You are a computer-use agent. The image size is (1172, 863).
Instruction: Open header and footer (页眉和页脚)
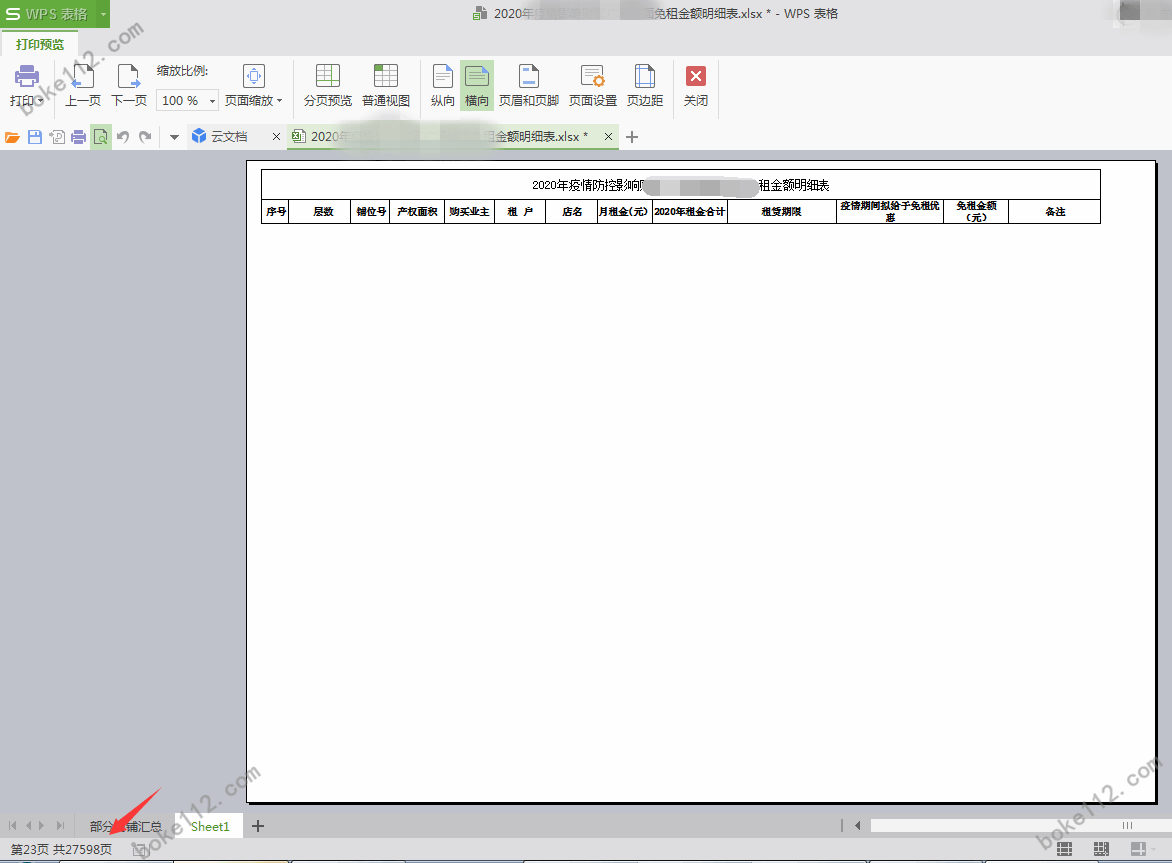[528, 86]
